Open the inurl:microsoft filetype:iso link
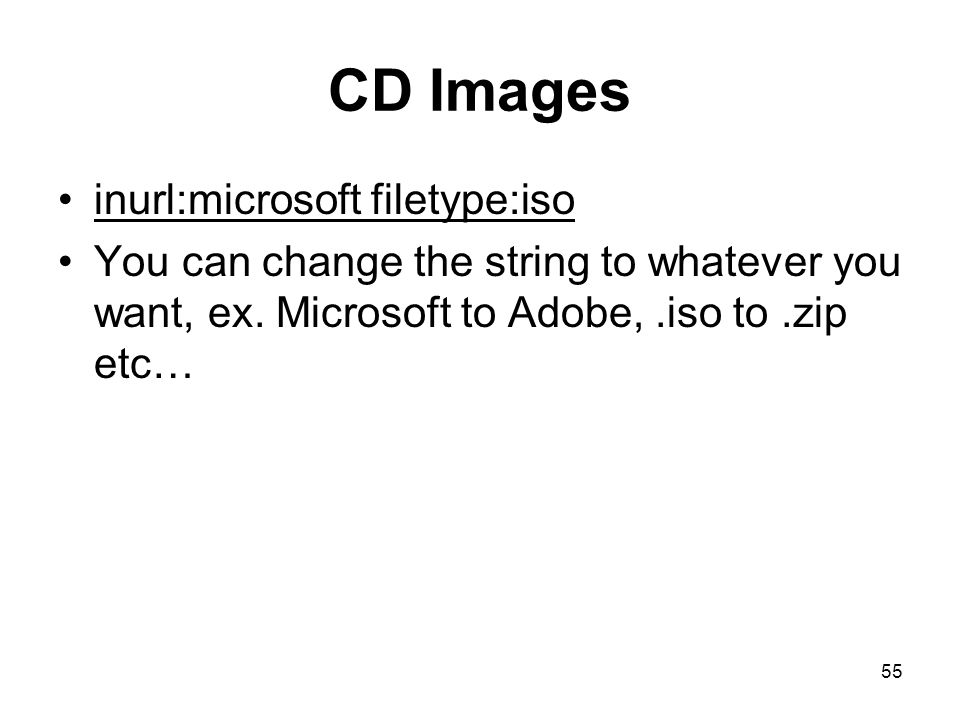Viewport: 960px width, 720px height. pyautogui.click(x=334, y=200)
